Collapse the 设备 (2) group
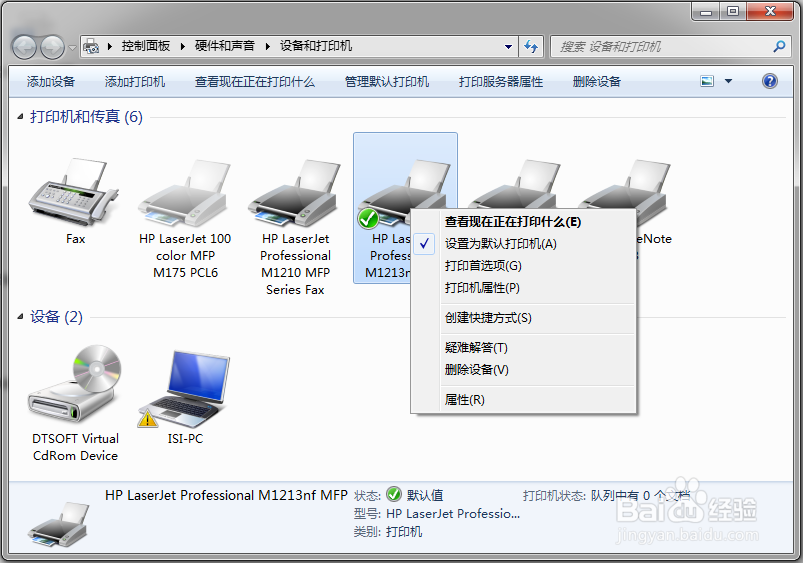Viewport: 803px width, 563px height. coord(20,317)
